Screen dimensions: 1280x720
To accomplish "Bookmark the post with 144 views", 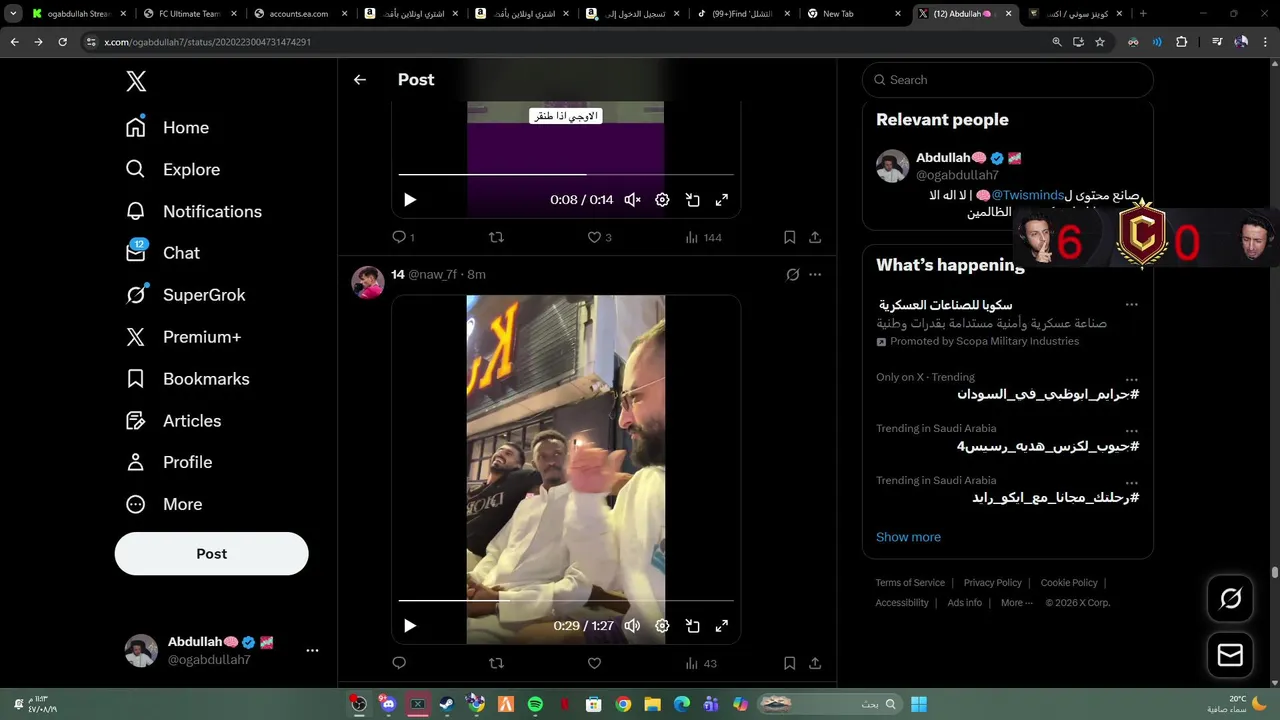I will [x=789, y=237].
